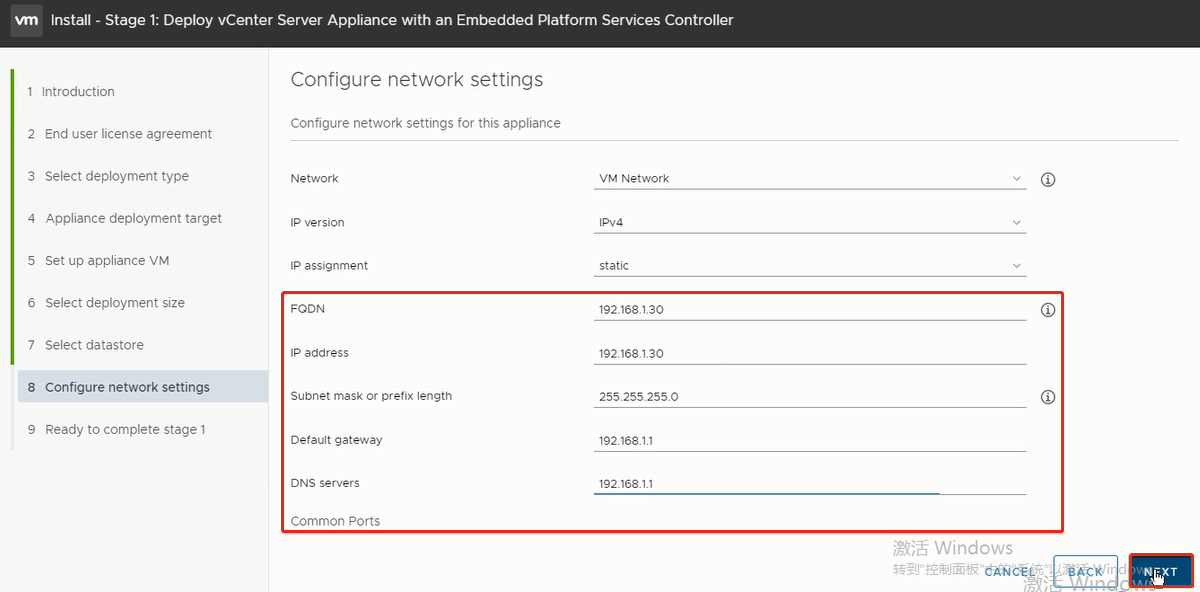
Task: Edit the Subnet mask or prefix length field
Action: pyautogui.click(x=810, y=397)
